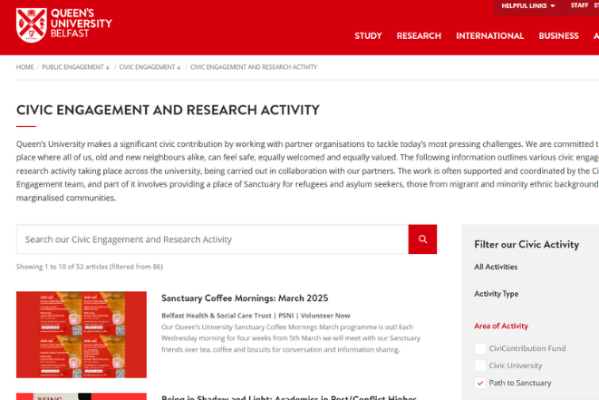599x400 pixels.
Task: Click the Sanctuary Coffee Mornings thumbnail image
Action: click(x=81, y=335)
